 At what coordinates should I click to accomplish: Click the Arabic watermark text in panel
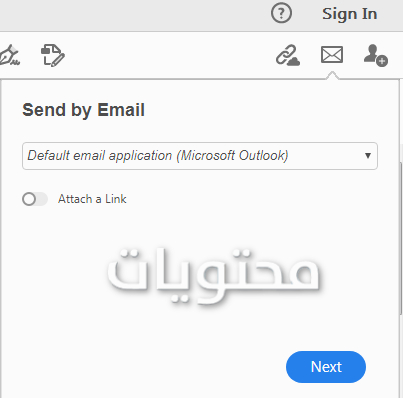(213, 276)
